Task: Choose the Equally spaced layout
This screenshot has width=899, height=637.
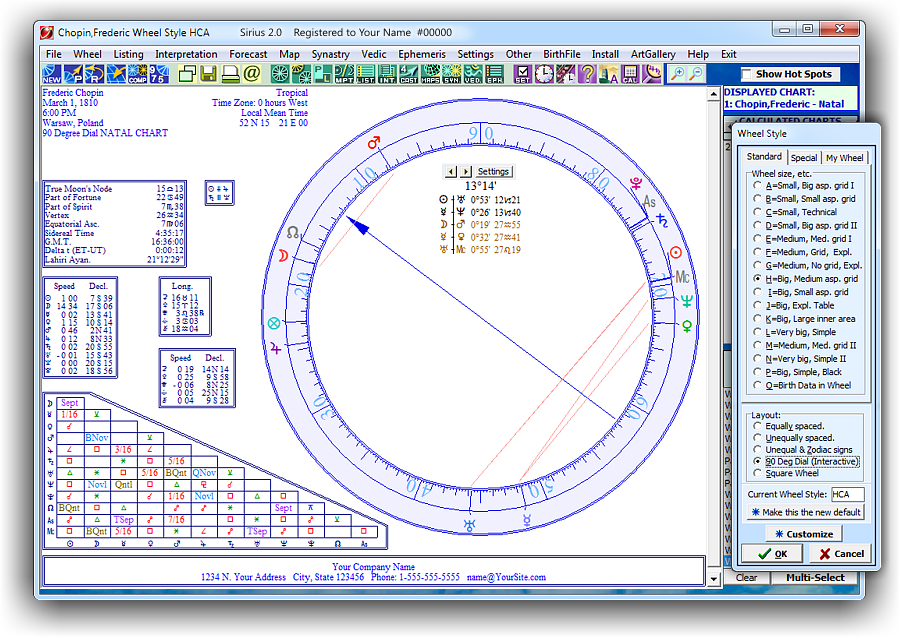Action: click(757, 426)
